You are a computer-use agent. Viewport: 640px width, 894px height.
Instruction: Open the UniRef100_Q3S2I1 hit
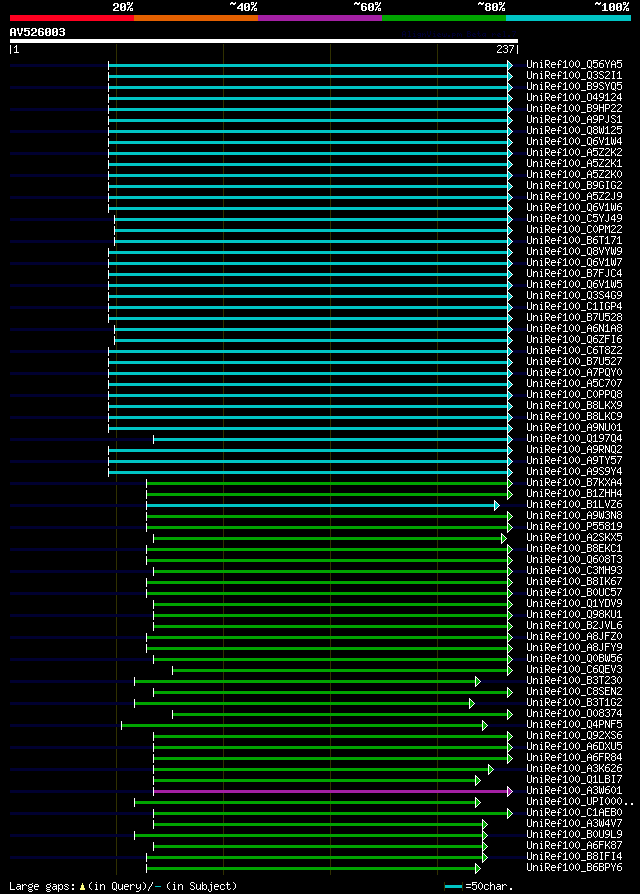[574, 75]
